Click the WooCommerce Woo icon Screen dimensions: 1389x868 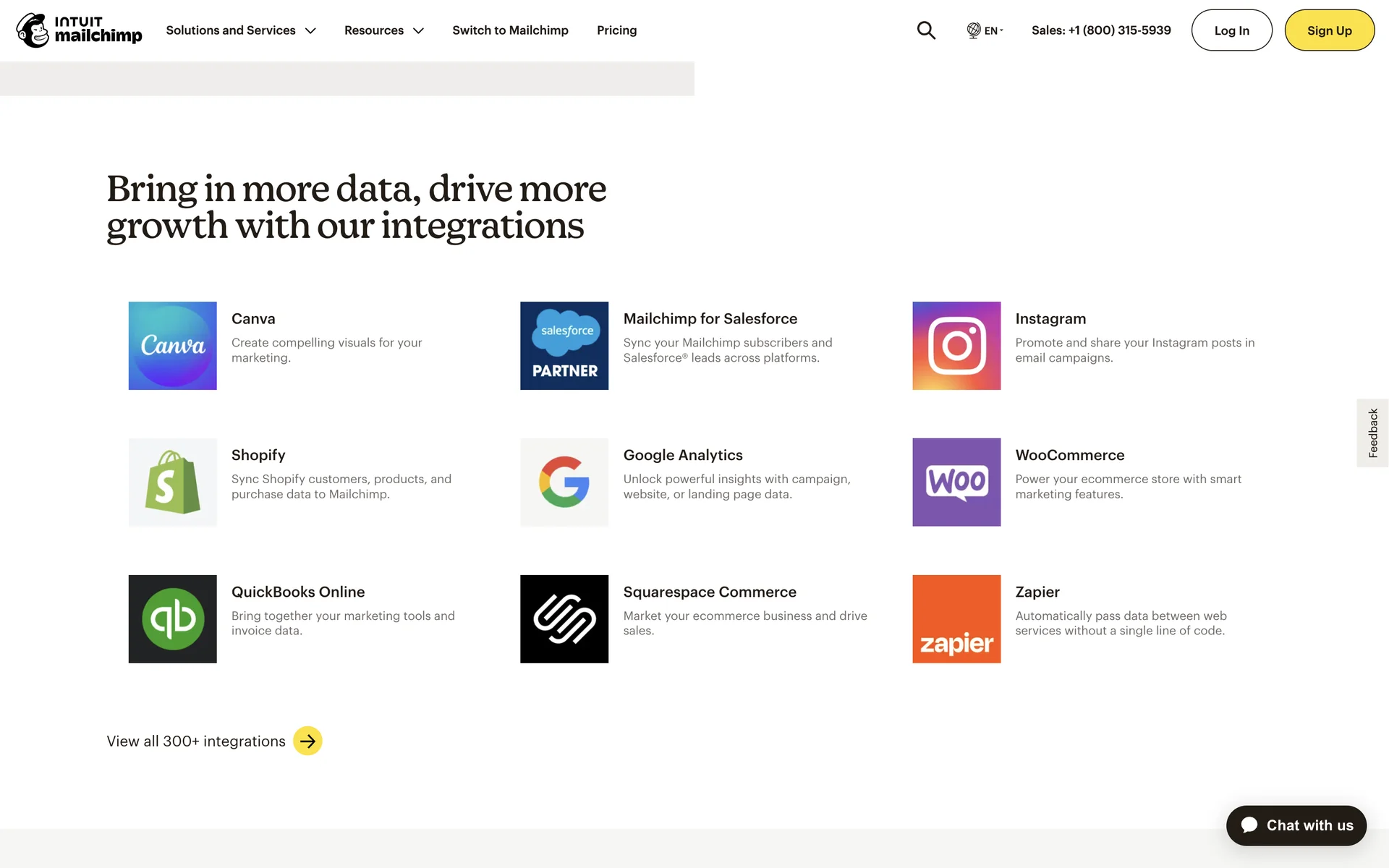click(x=956, y=482)
